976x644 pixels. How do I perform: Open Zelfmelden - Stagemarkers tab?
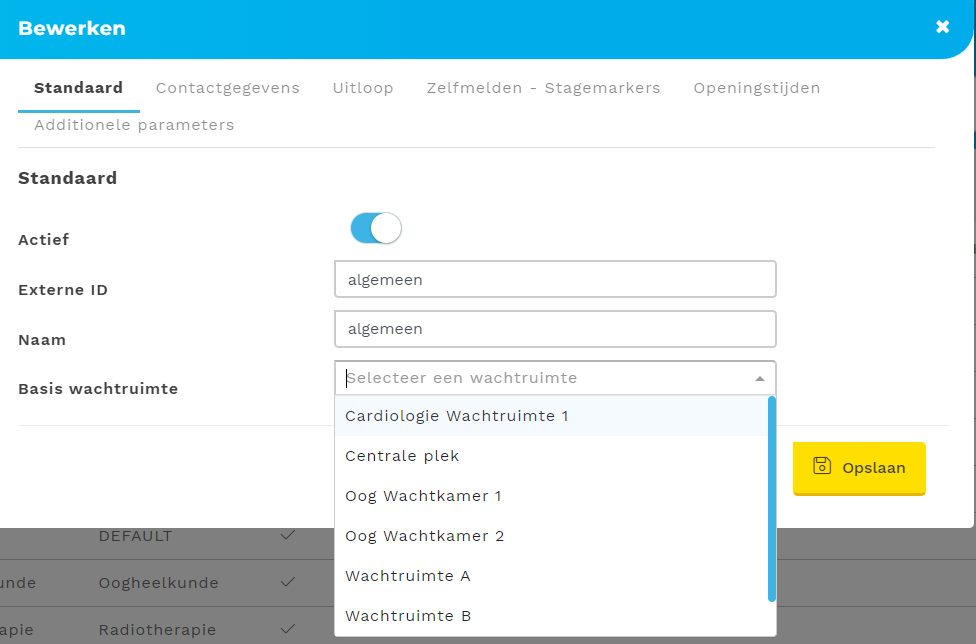(x=543, y=88)
